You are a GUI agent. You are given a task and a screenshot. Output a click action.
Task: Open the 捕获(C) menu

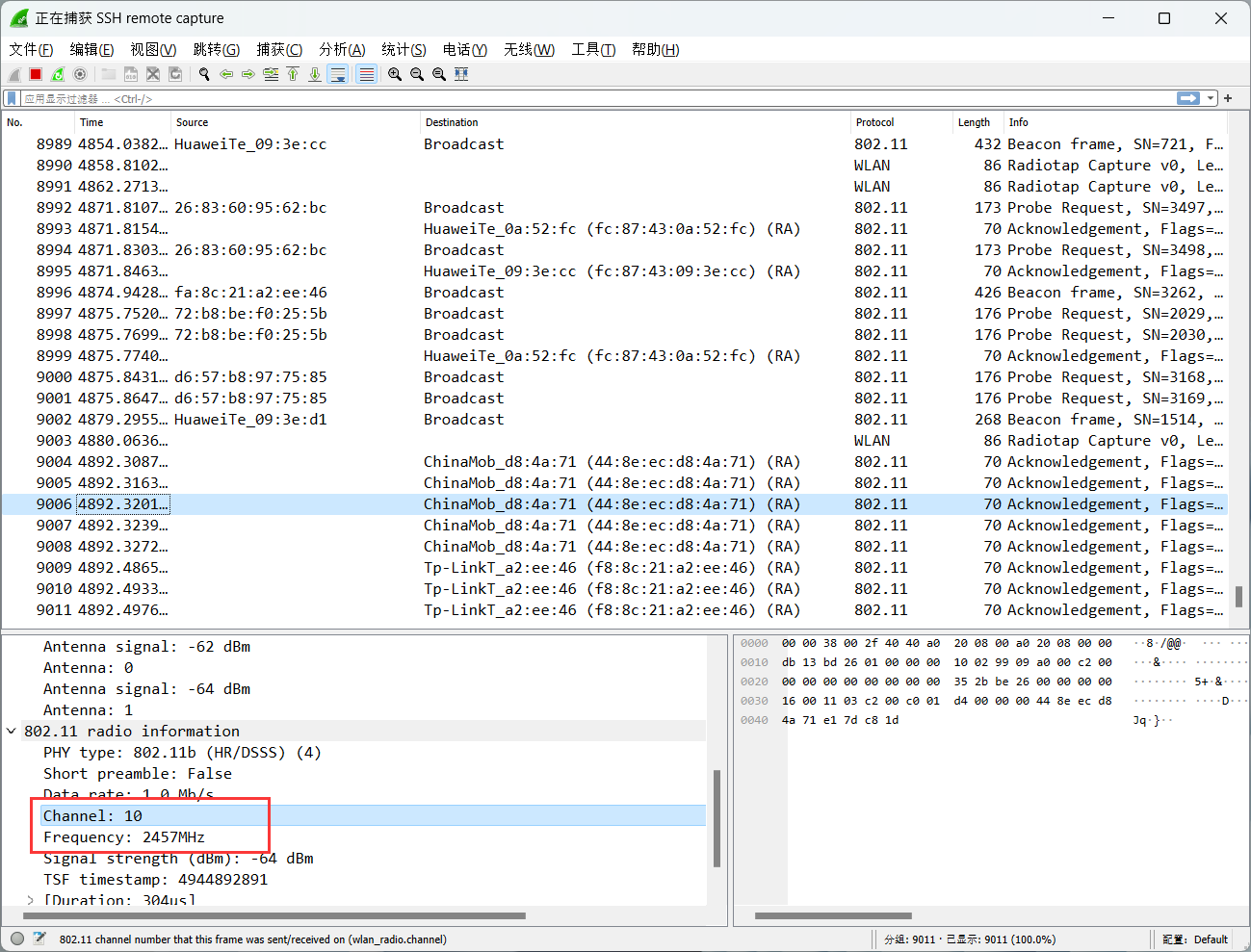click(279, 49)
